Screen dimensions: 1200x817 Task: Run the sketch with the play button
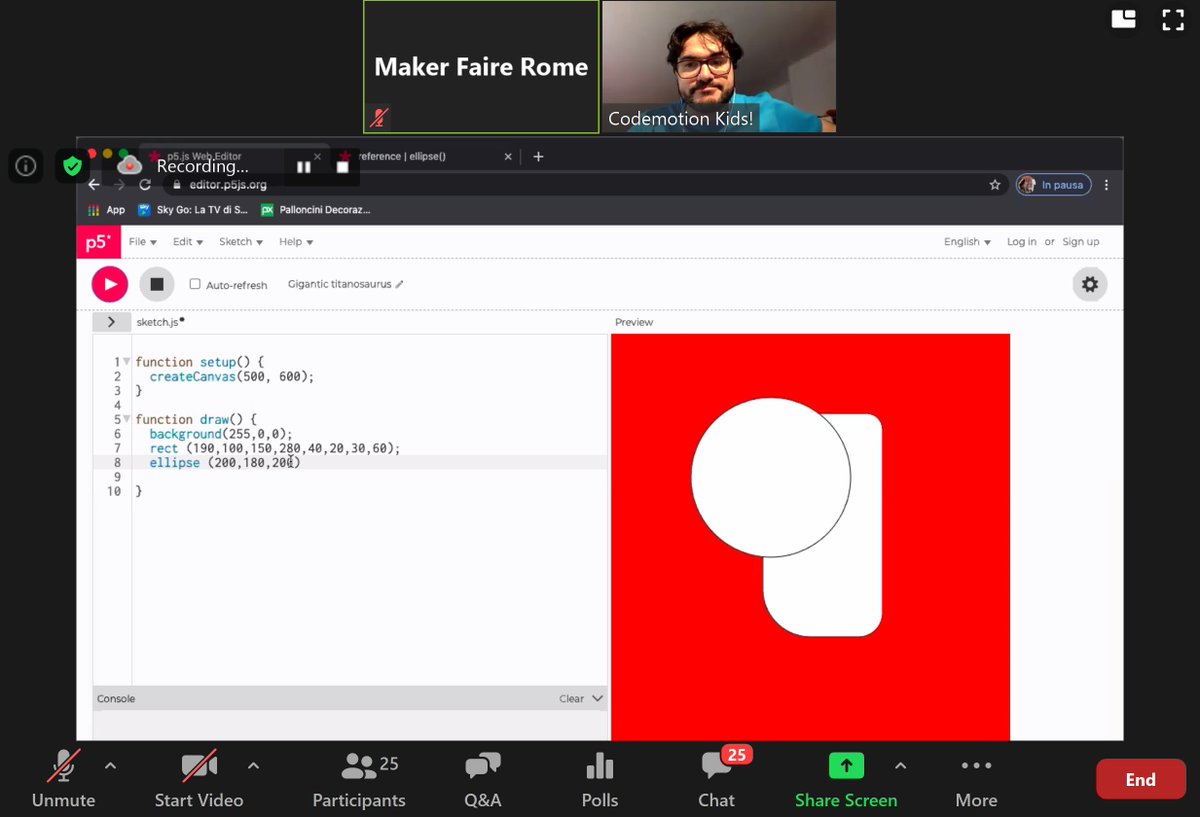(x=110, y=284)
